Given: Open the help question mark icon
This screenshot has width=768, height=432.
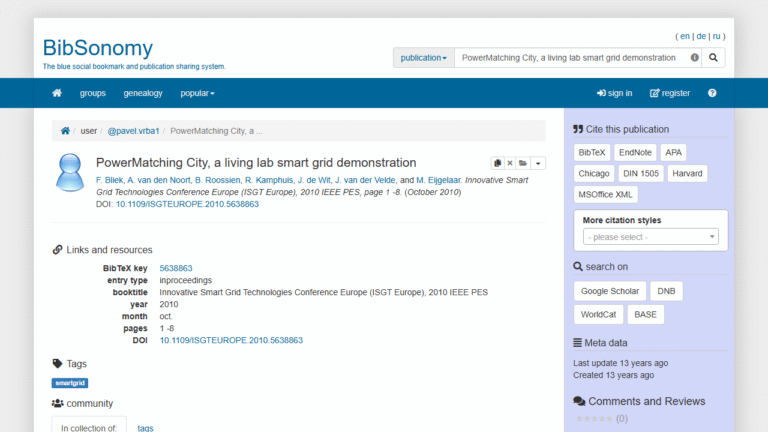Looking at the screenshot, I should pyautogui.click(x=712, y=93).
